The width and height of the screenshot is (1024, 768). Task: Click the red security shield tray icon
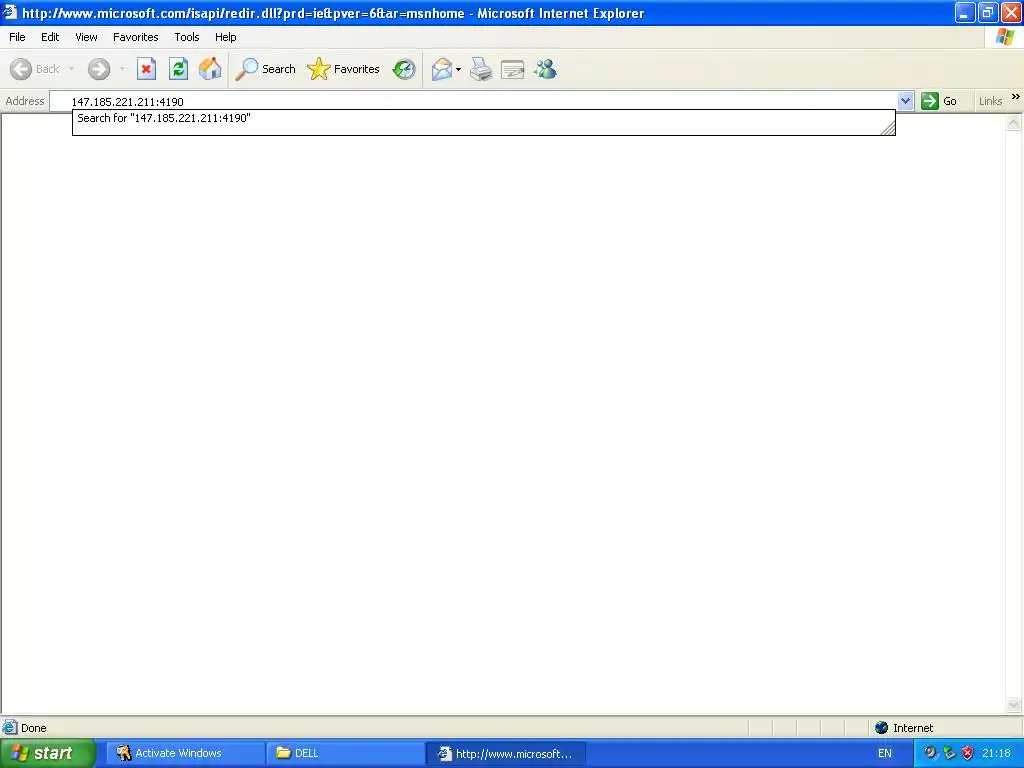tap(968, 753)
